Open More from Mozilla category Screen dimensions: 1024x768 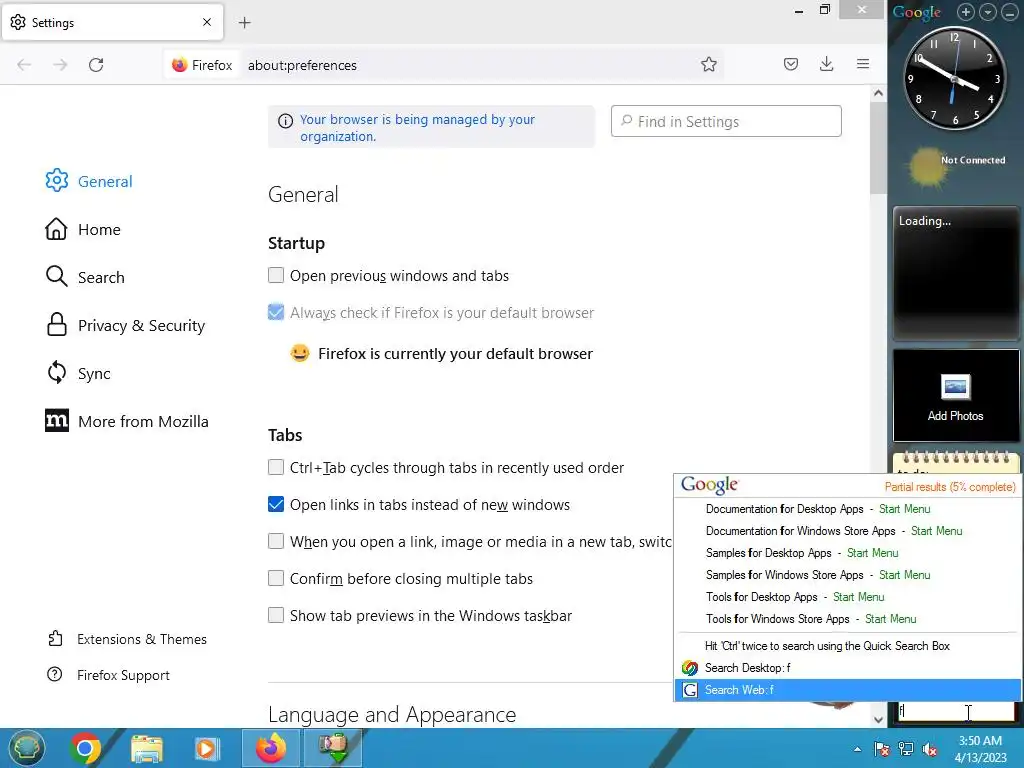coord(127,421)
